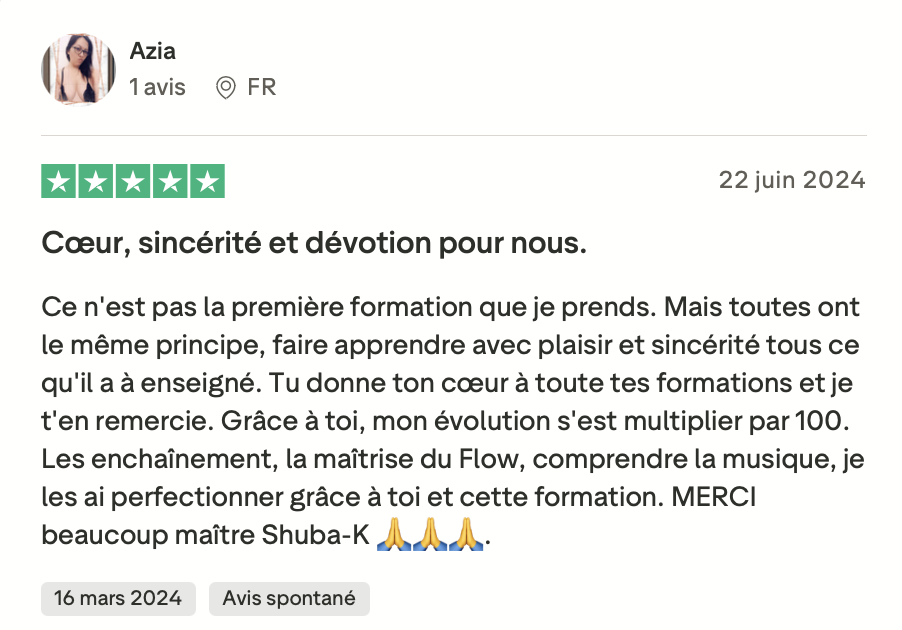Click the fourth green rating star
The width and height of the screenshot is (902, 630).
pos(170,180)
